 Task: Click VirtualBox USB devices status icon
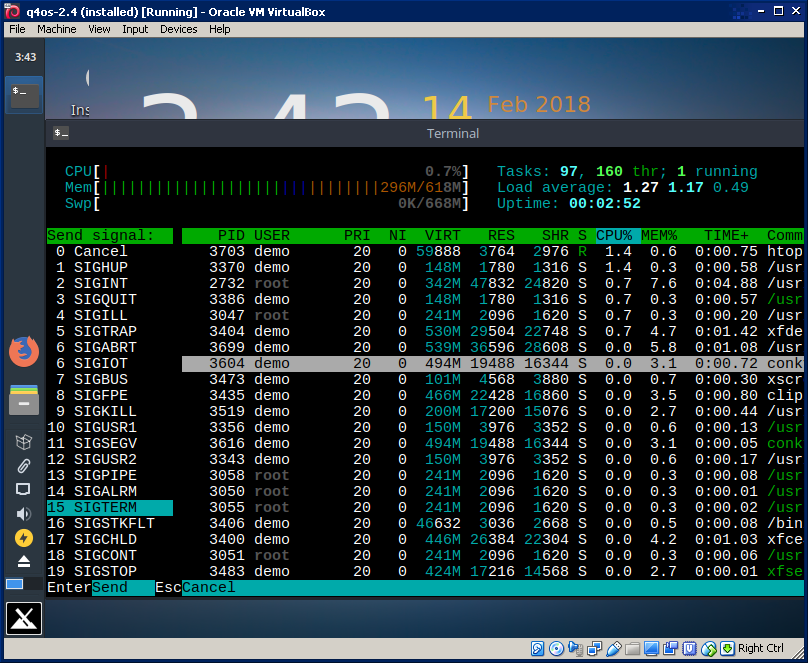[614, 649]
